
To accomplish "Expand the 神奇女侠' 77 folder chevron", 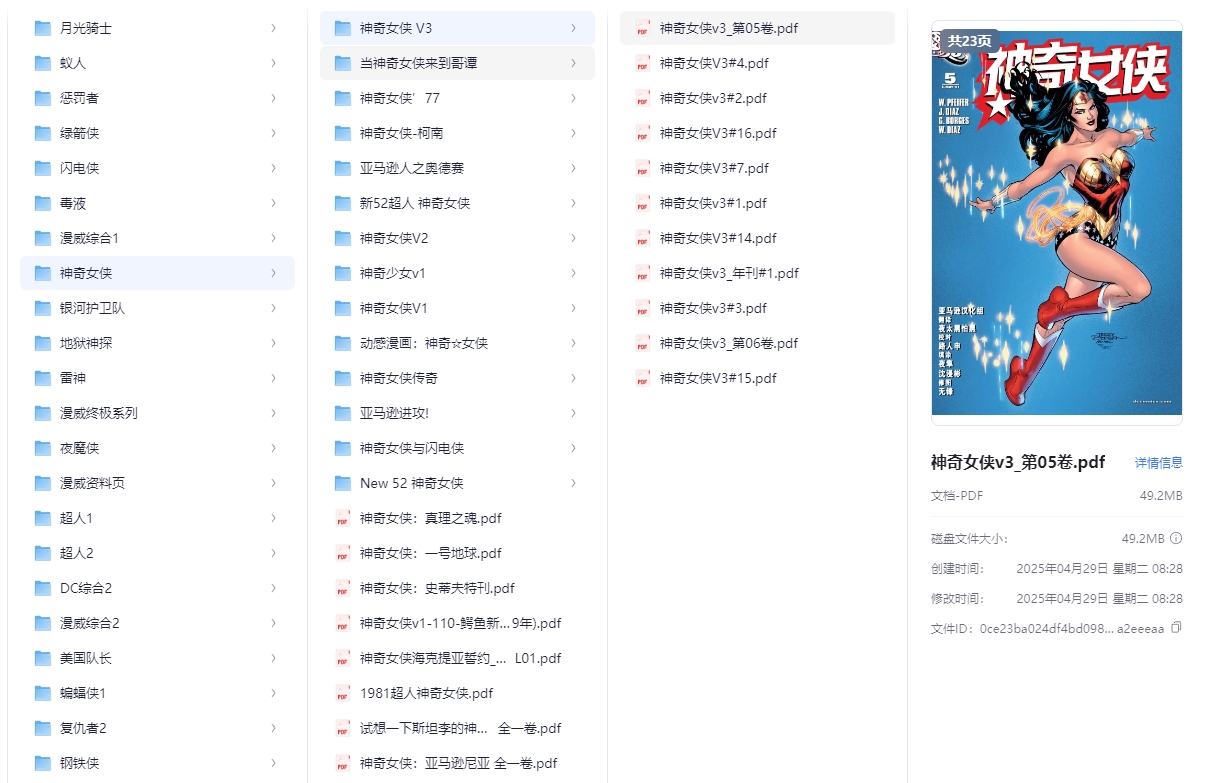I will (573, 98).
